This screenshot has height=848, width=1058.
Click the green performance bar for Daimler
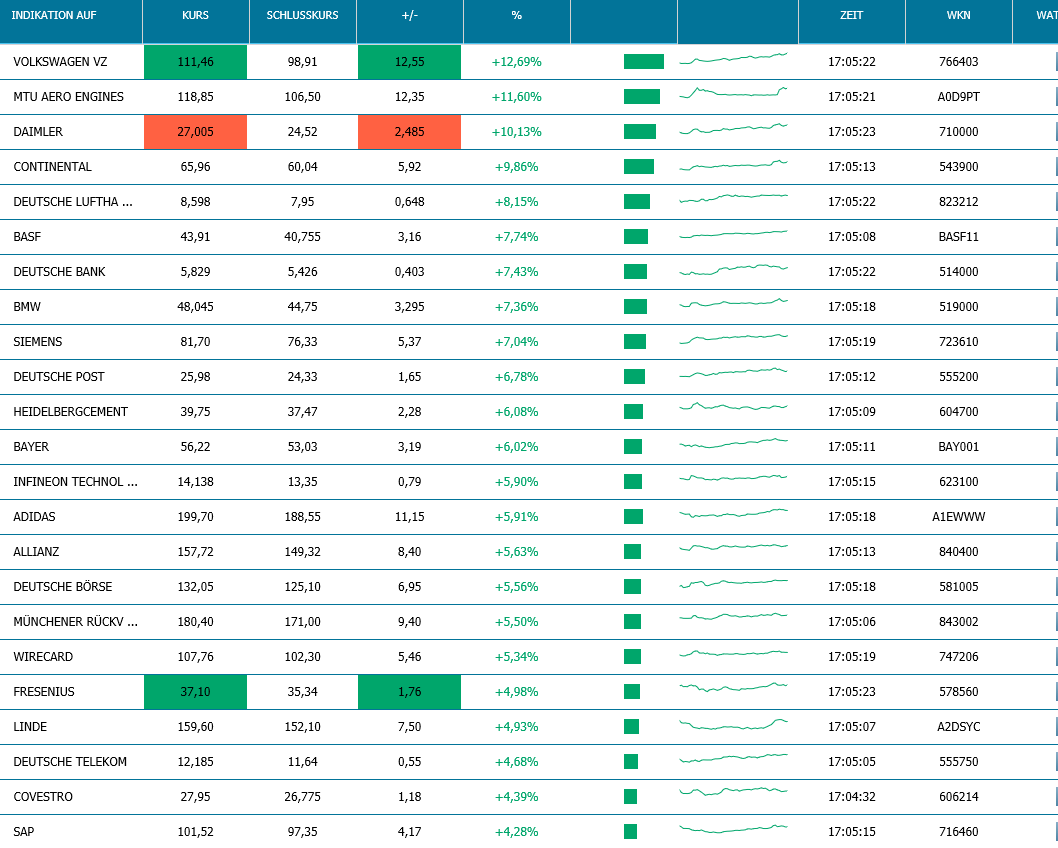pos(639,132)
